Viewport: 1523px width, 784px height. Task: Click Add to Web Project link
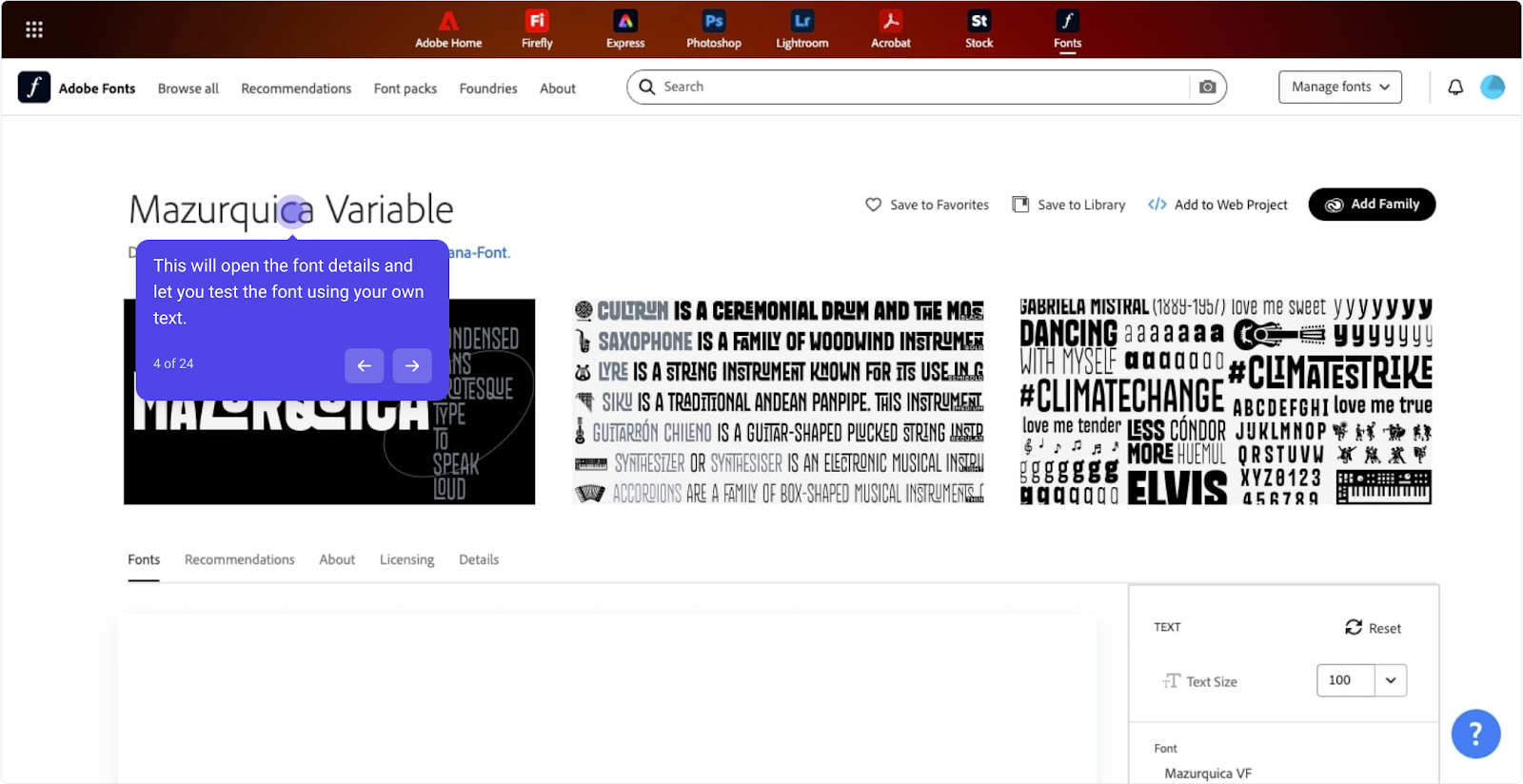pos(1217,205)
